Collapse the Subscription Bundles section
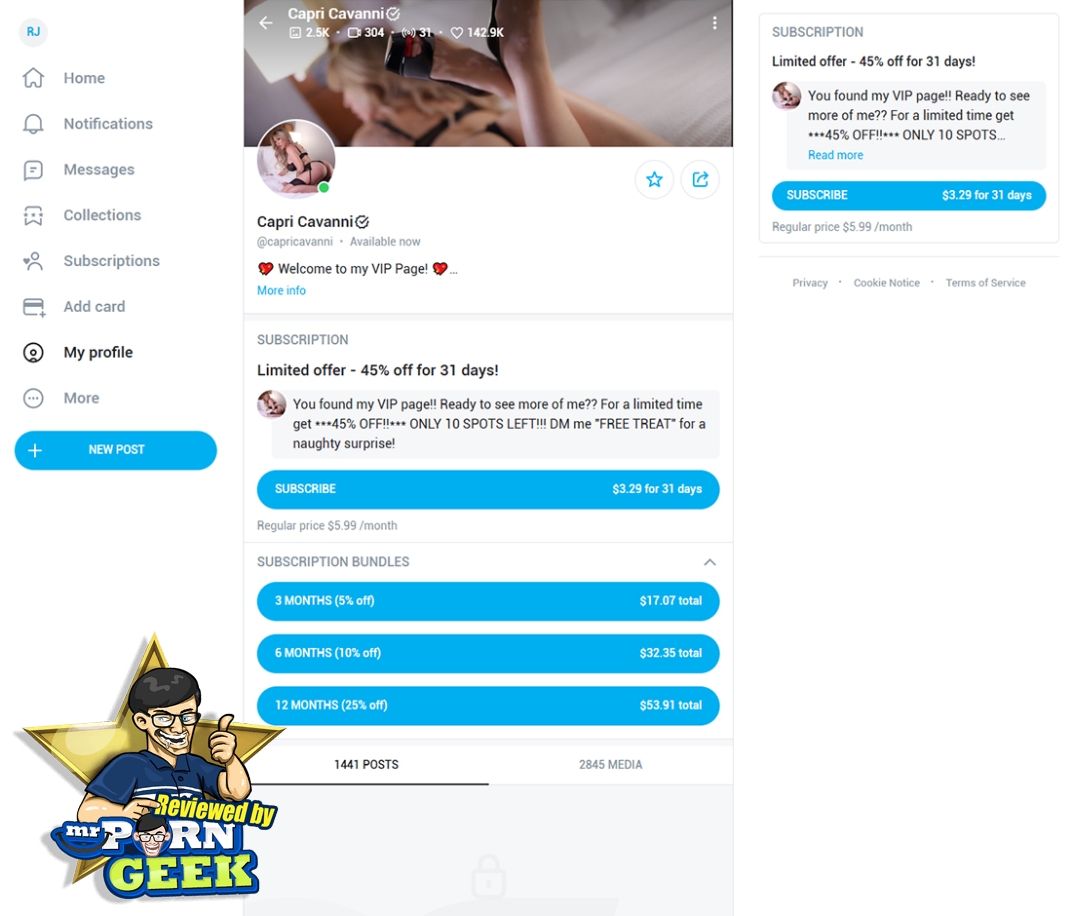The height and width of the screenshot is (916, 1072). tap(710, 562)
